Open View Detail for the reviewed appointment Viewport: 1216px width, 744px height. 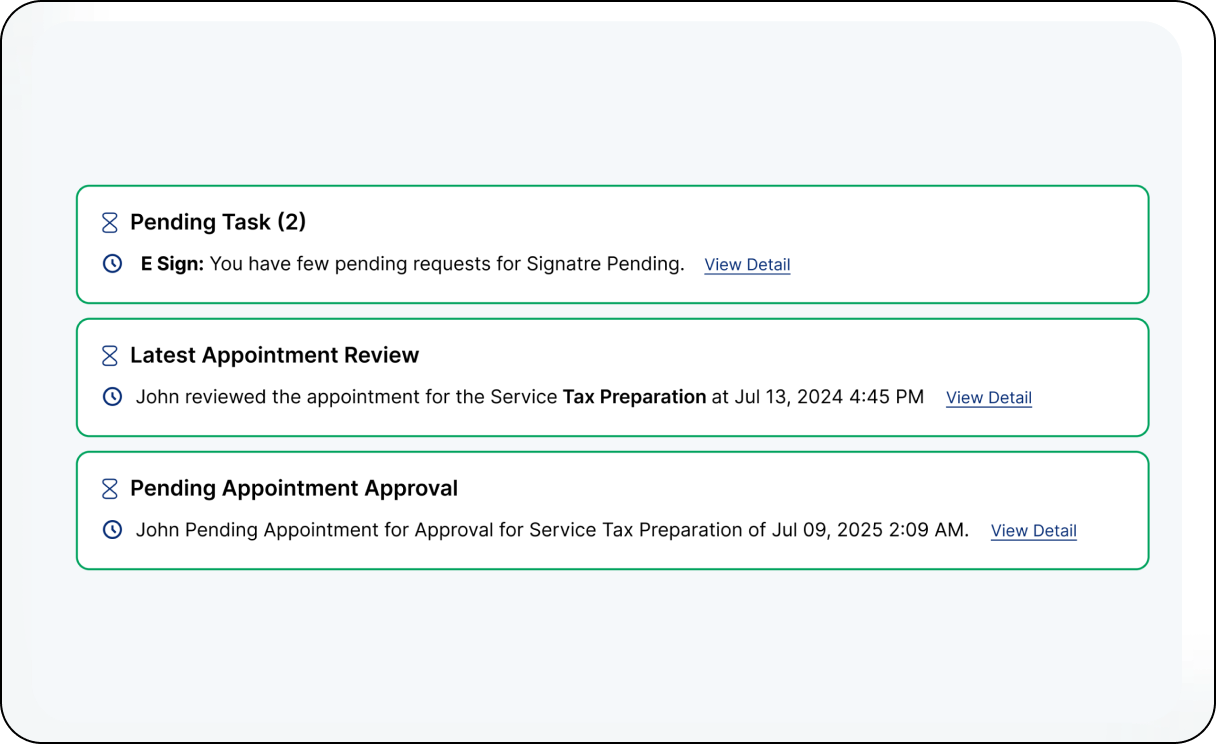[988, 398]
